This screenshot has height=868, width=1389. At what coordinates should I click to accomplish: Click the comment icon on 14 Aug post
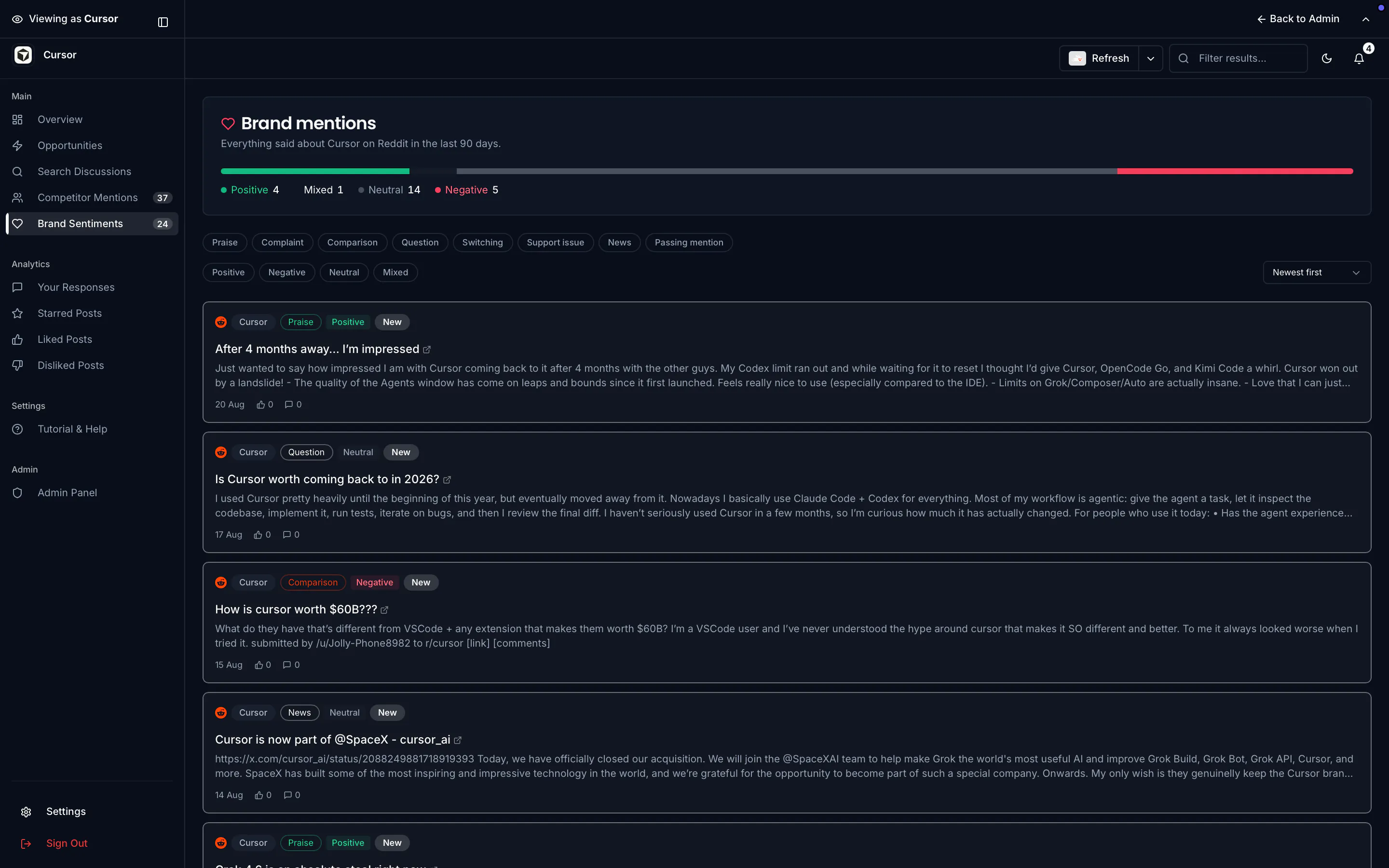click(287, 795)
